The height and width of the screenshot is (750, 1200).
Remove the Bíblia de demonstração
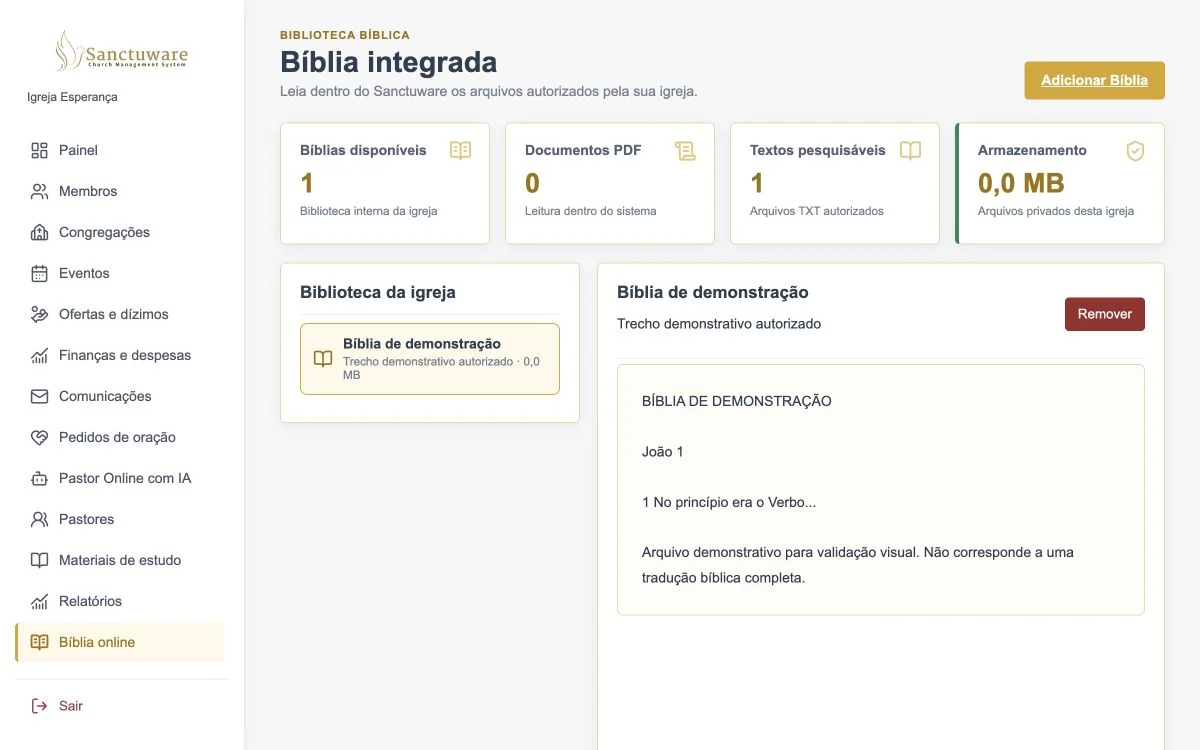(1104, 314)
